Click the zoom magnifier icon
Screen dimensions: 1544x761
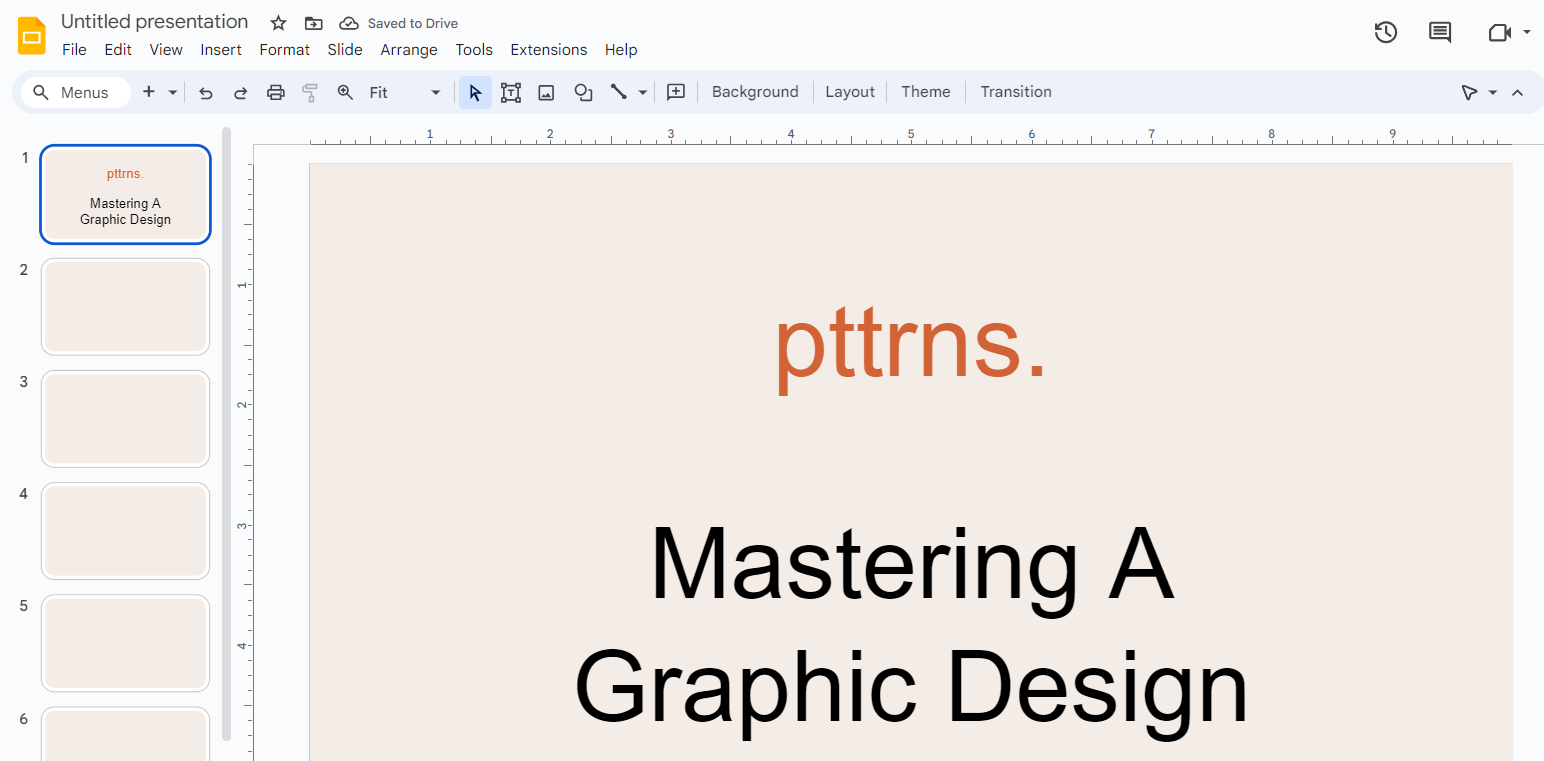pyautogui.click(x=345, y=92)
